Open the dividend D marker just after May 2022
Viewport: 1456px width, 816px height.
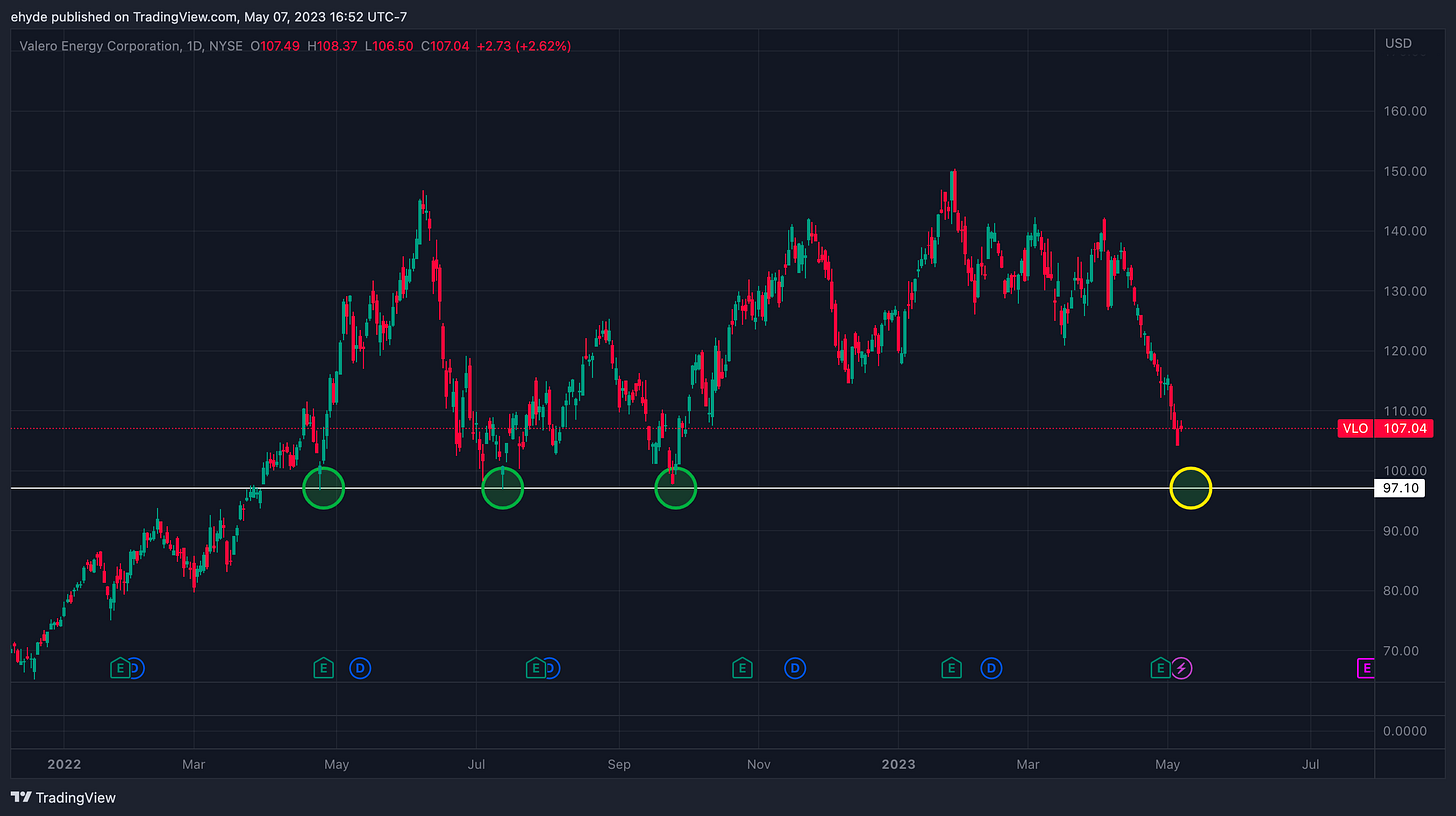(359, 668)
